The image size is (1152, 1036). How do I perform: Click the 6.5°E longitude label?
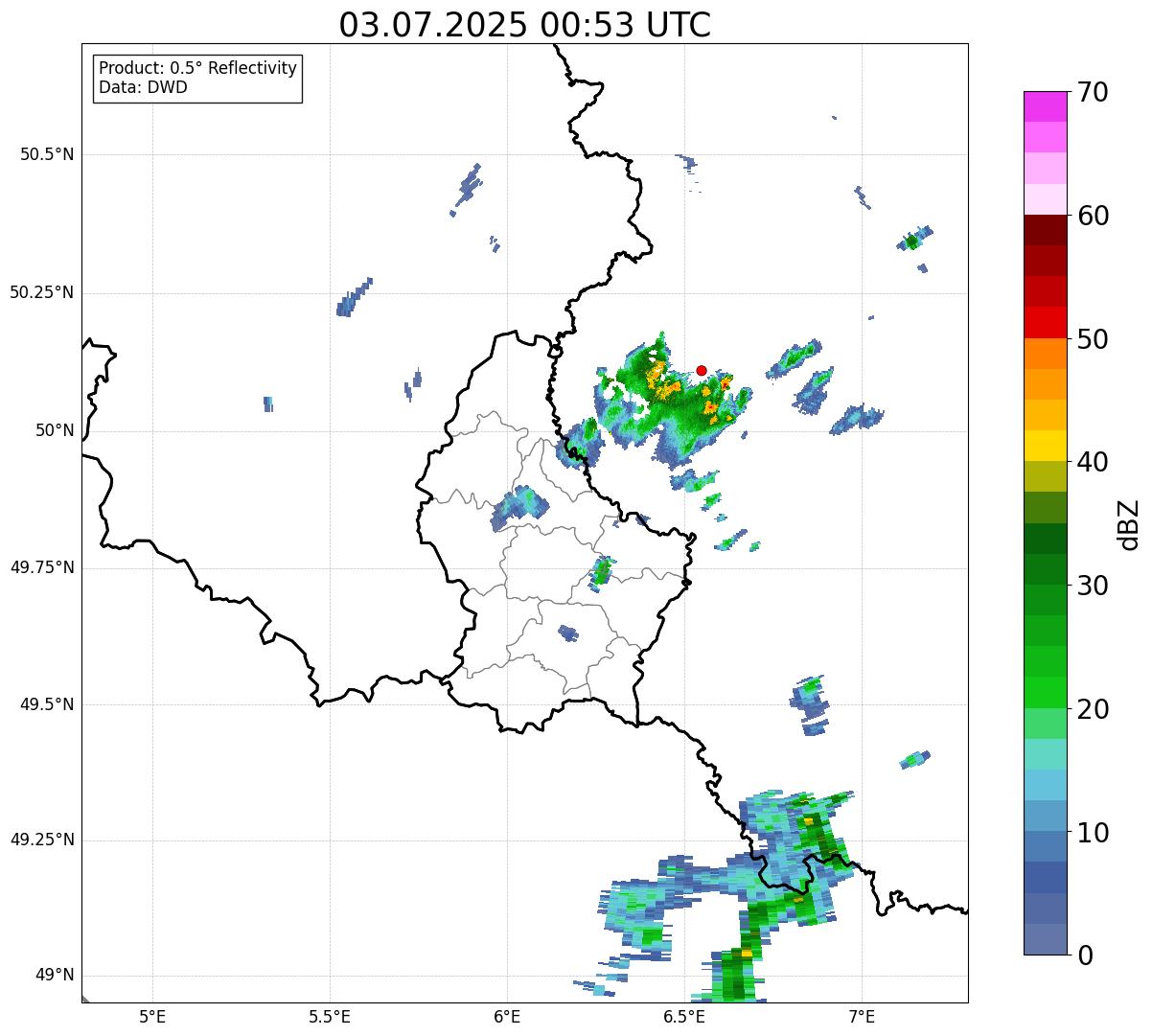[x=684, y=1016]
